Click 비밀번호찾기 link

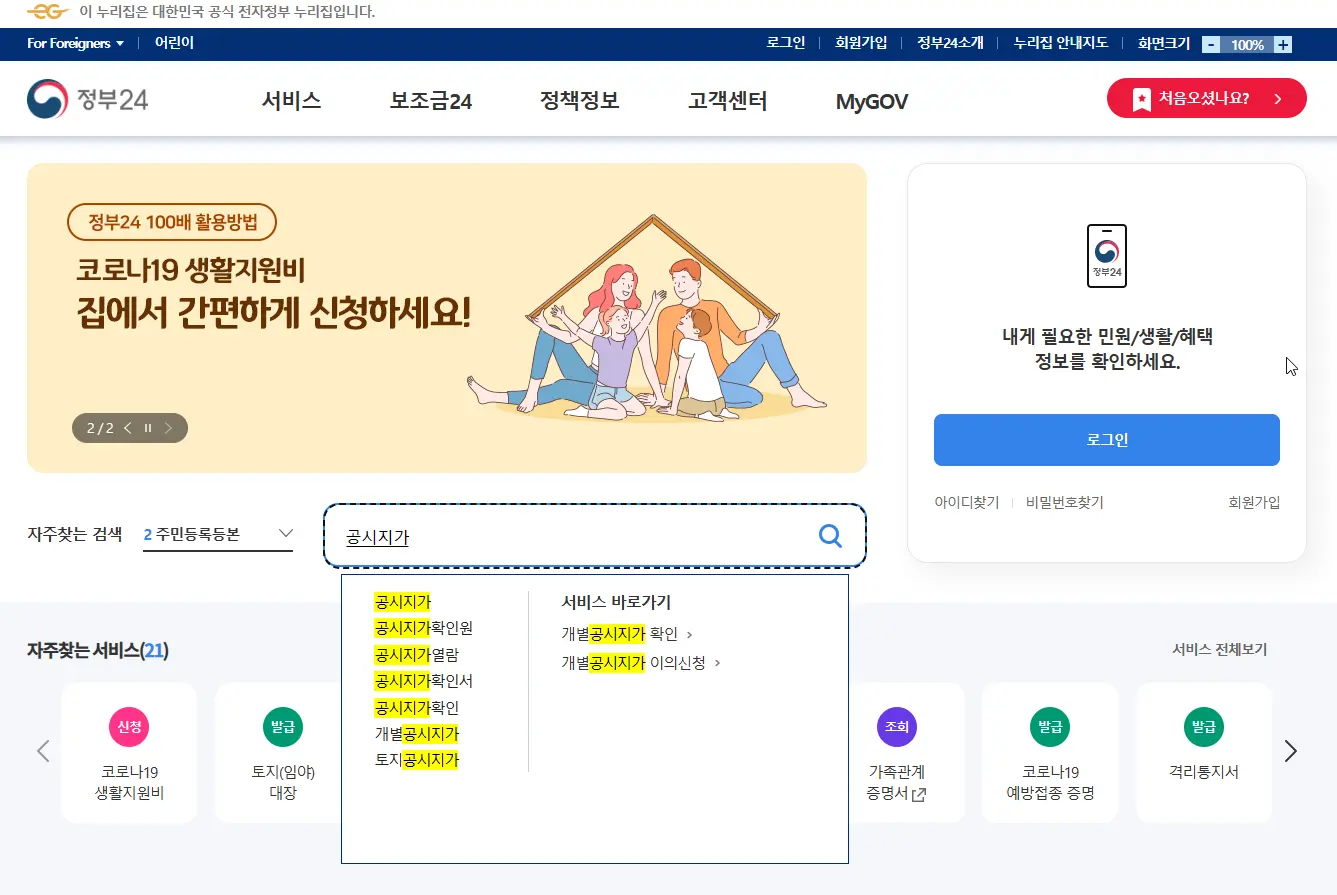[1064, 503]
